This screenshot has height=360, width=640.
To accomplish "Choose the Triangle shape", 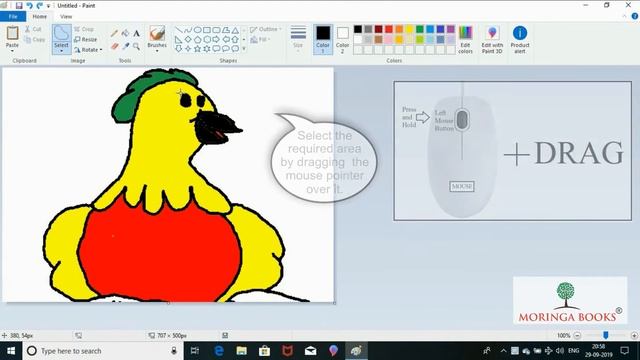I will pyautogui.click(x=235, y=30).
